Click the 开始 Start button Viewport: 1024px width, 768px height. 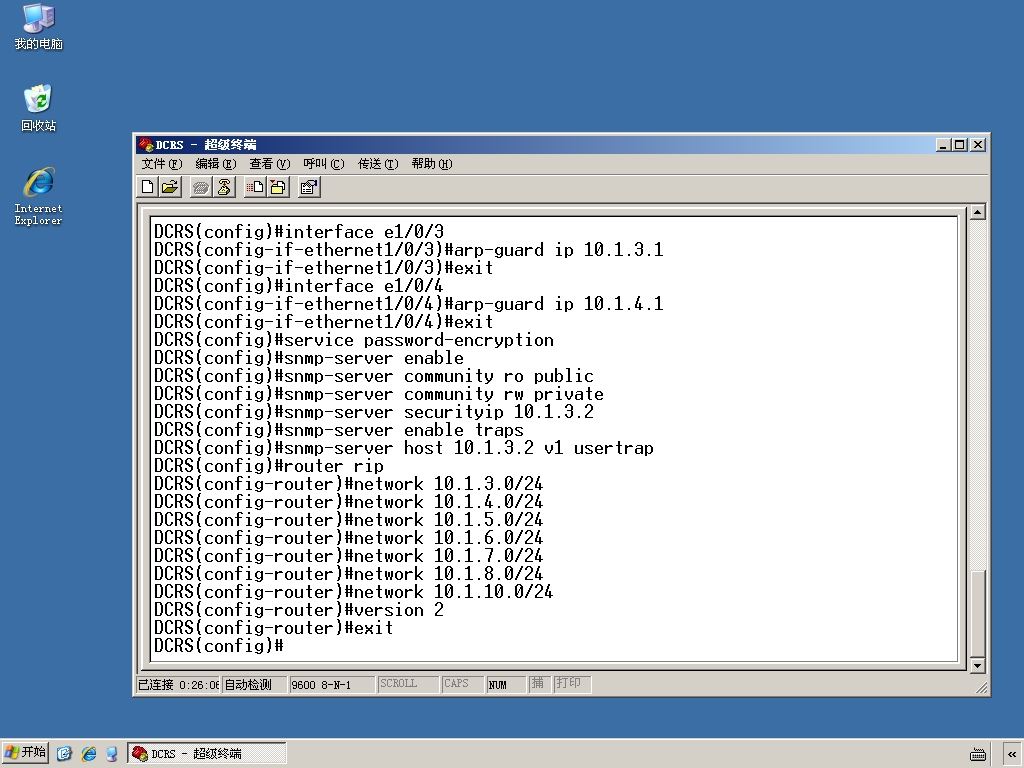[x=25, y=753]
